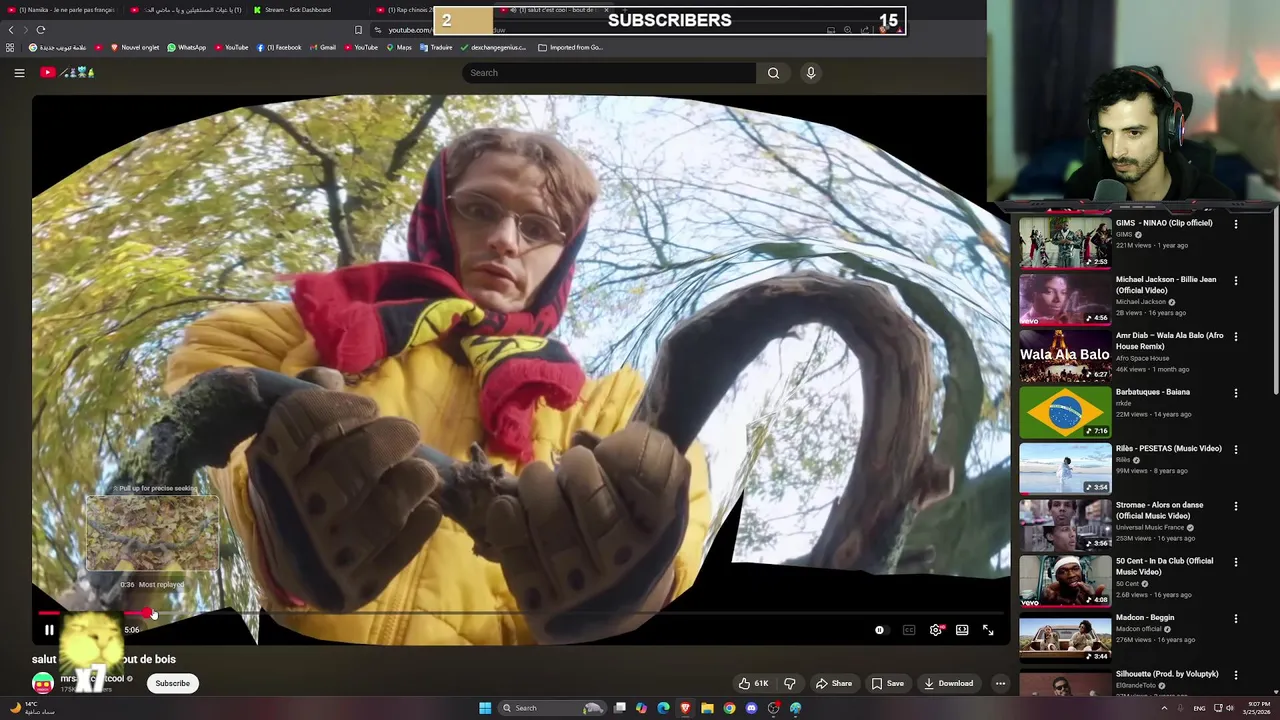Open Maps bookmark
Screen dimensions: 1280x720
[x=399, y=47]
